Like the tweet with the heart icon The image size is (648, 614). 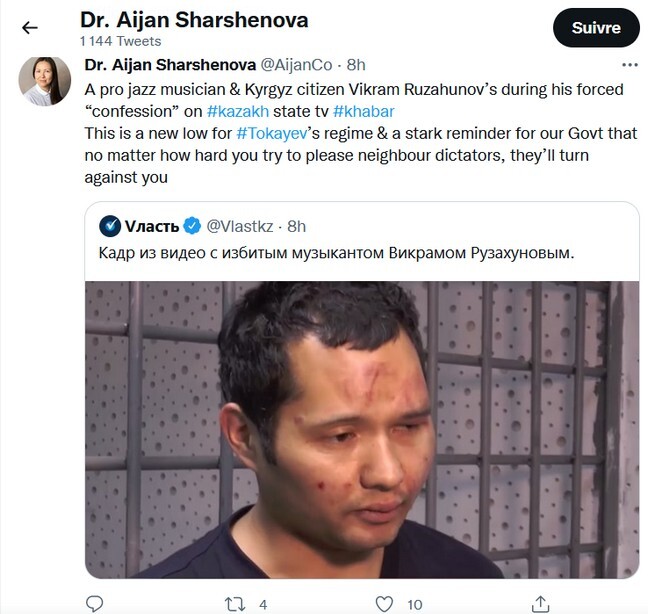[x=384, y=604]
